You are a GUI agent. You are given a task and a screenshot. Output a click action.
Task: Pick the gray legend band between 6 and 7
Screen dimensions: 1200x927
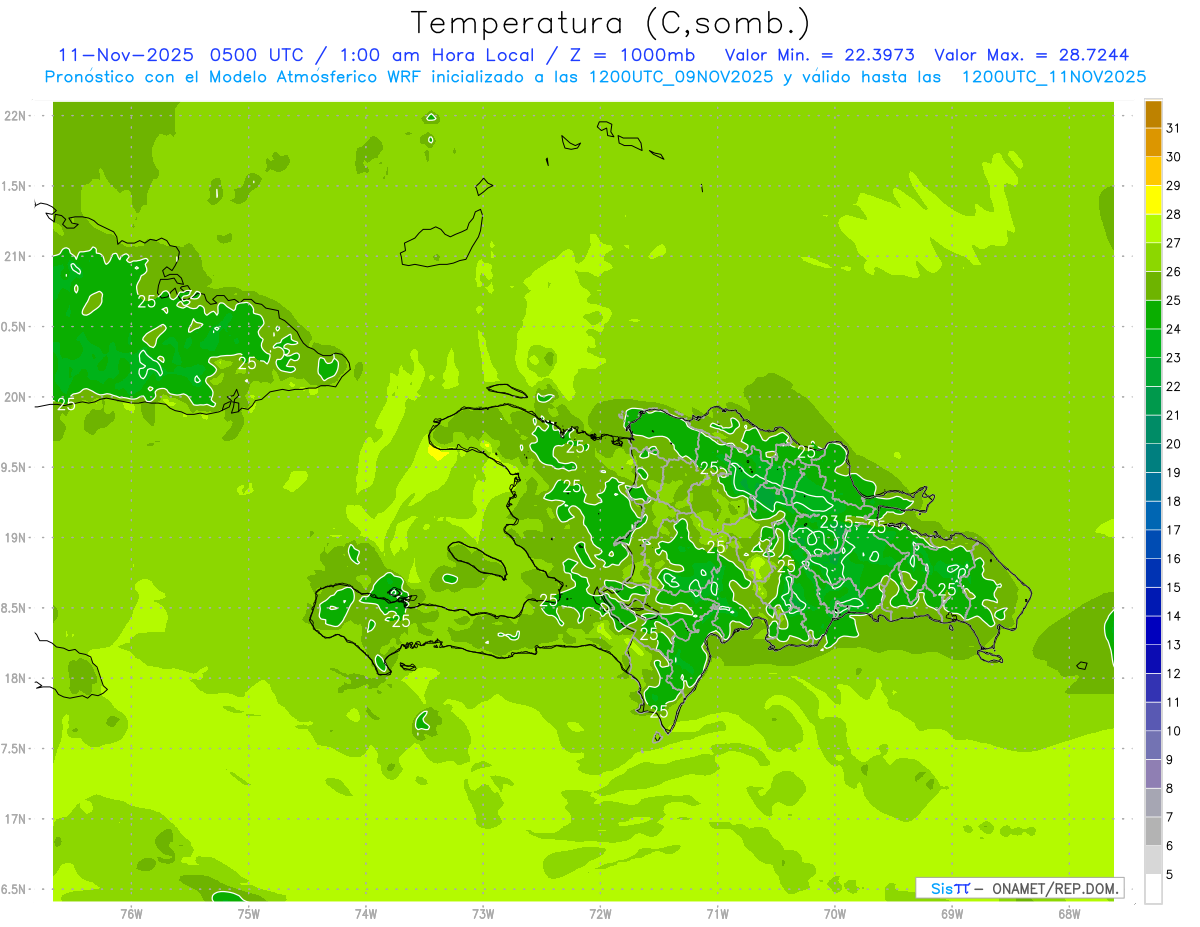(1153, 832)
